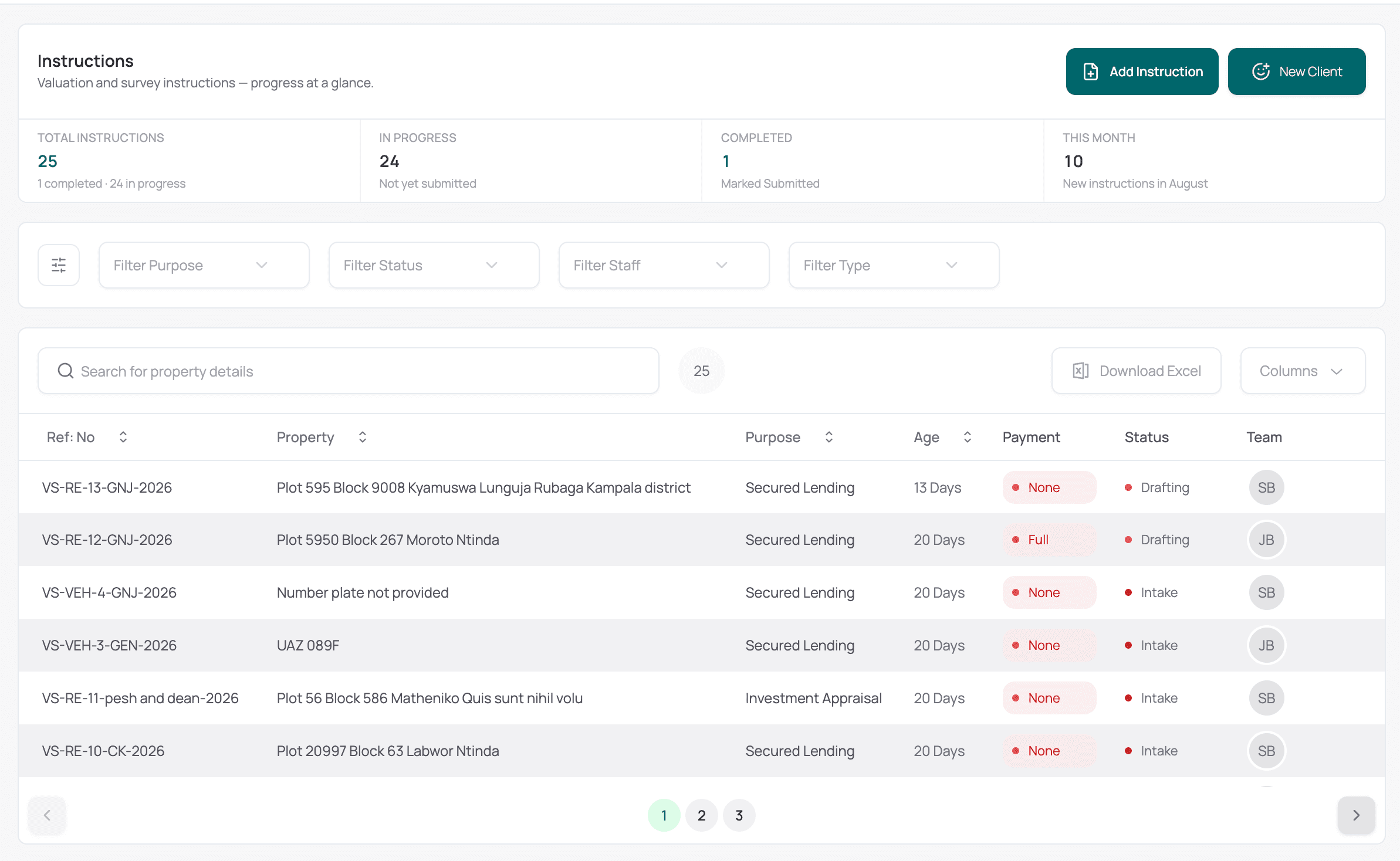
Task: Go to page 1
Action: [x=664, y=815]
